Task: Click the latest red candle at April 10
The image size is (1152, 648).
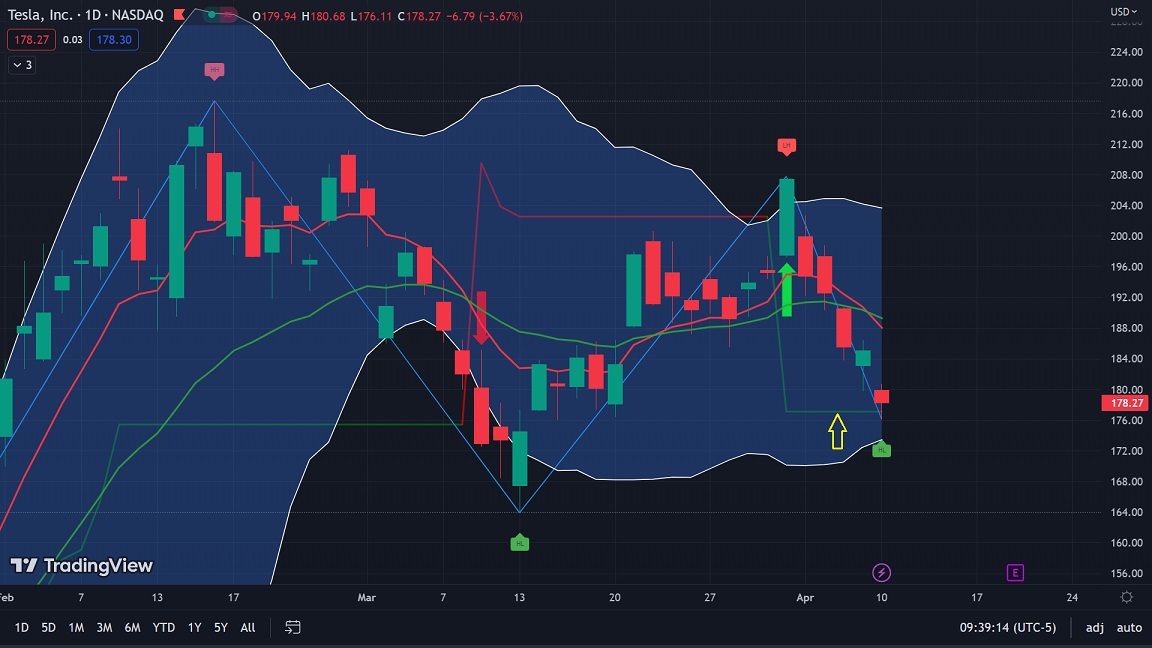Action: pos(882,397)
